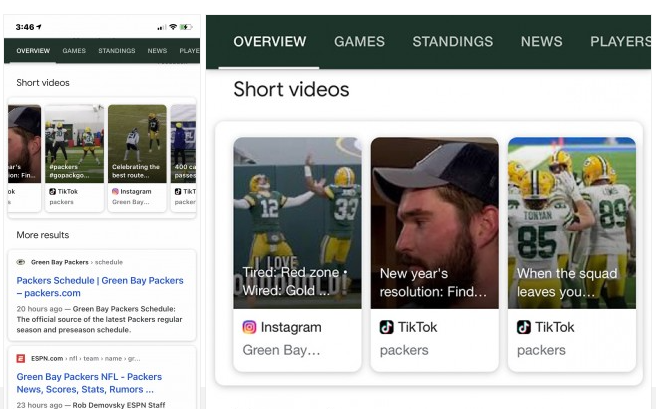Image resolution: width=656 pixels, height=409 pixels.
Task: Open the Green Bay Packers NFL ESPN link
Action: pyautogui.click(x=89, y=383)
